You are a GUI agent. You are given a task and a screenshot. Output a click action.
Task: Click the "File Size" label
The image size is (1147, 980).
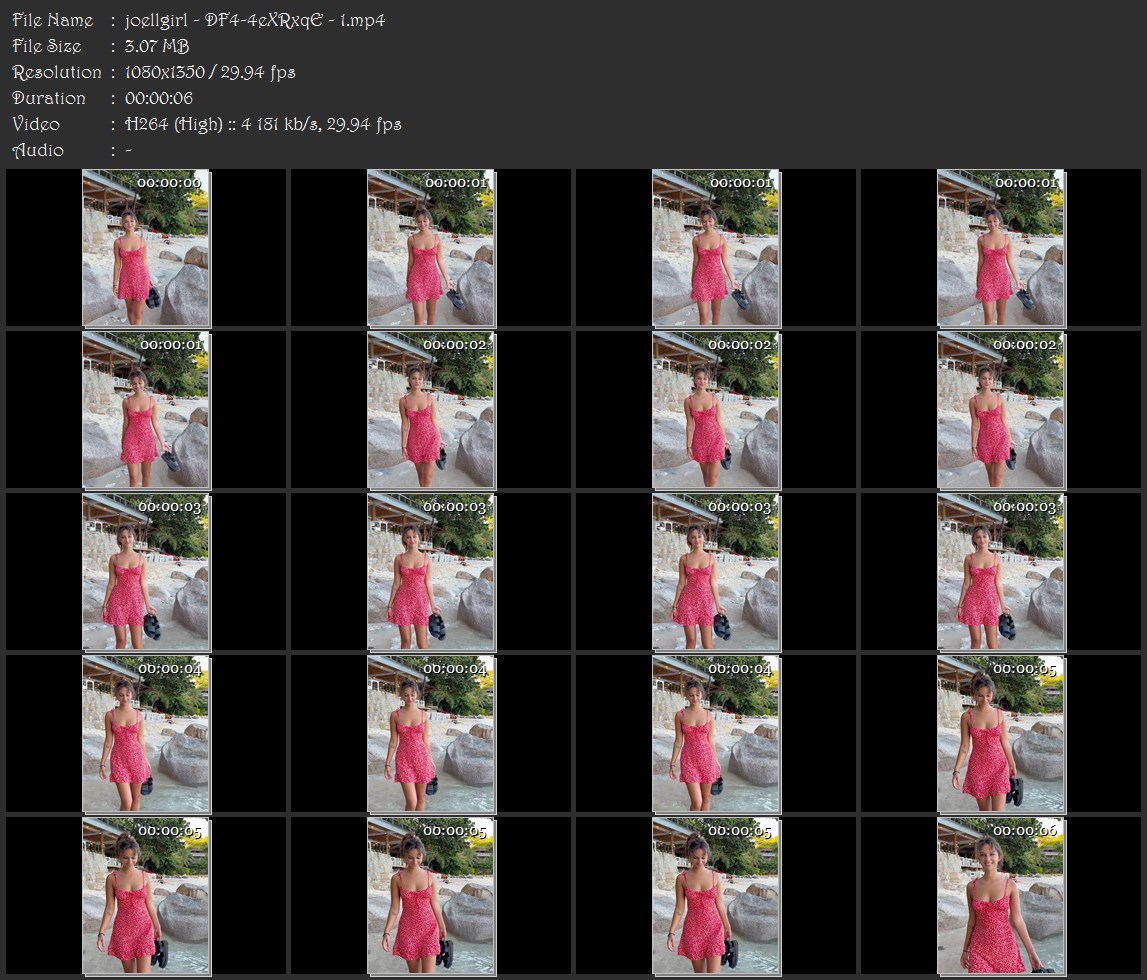coord(47,46)
